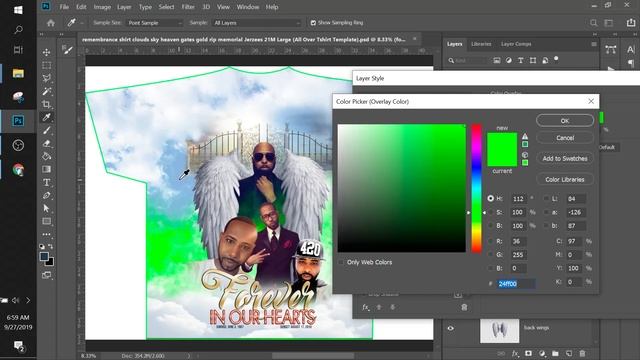This screenshot has height=360, width=640.
Task: Click OK in Color Picker
Action: pos(565,121)
